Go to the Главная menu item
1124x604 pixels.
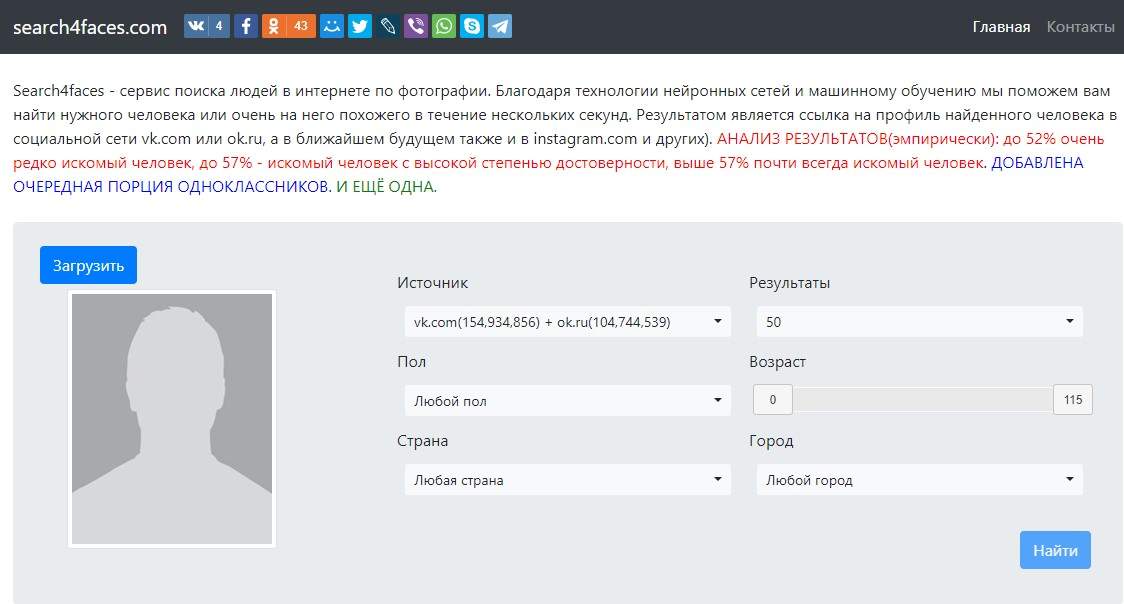[1001, 27]
